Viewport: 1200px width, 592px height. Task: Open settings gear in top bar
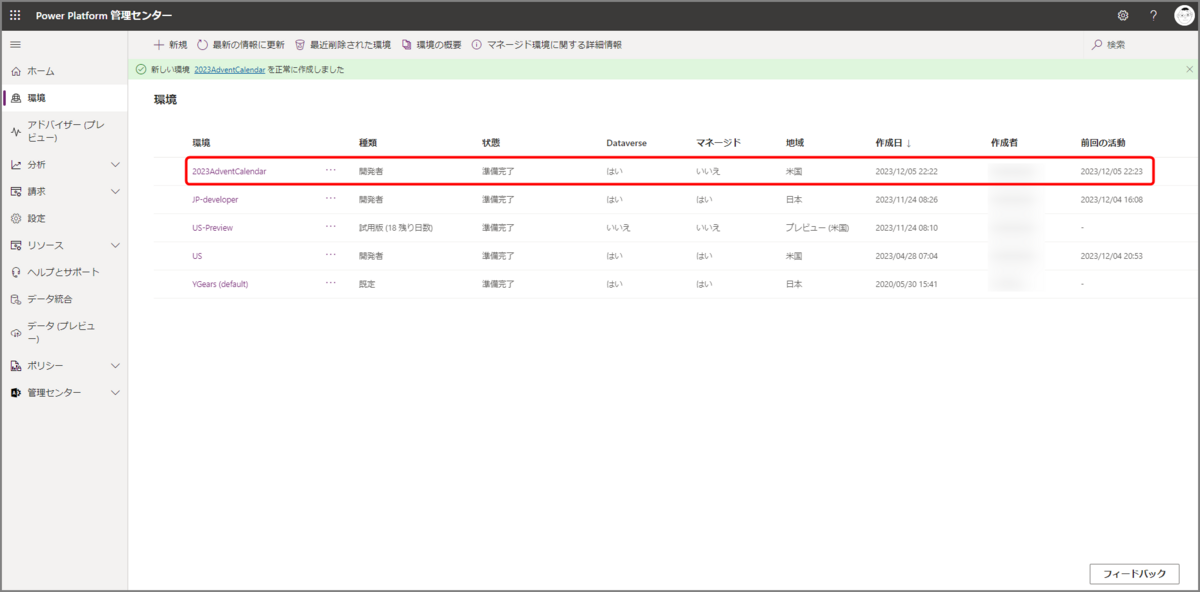(1123, 16)
